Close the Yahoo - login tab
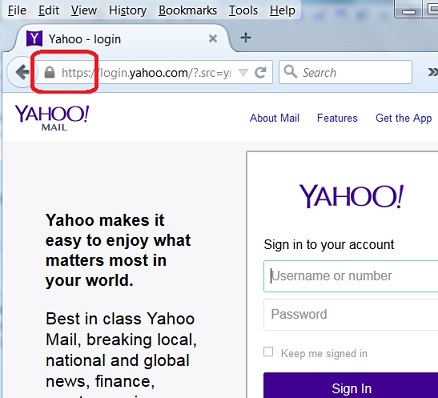438x398 pixels. point(213,39)
